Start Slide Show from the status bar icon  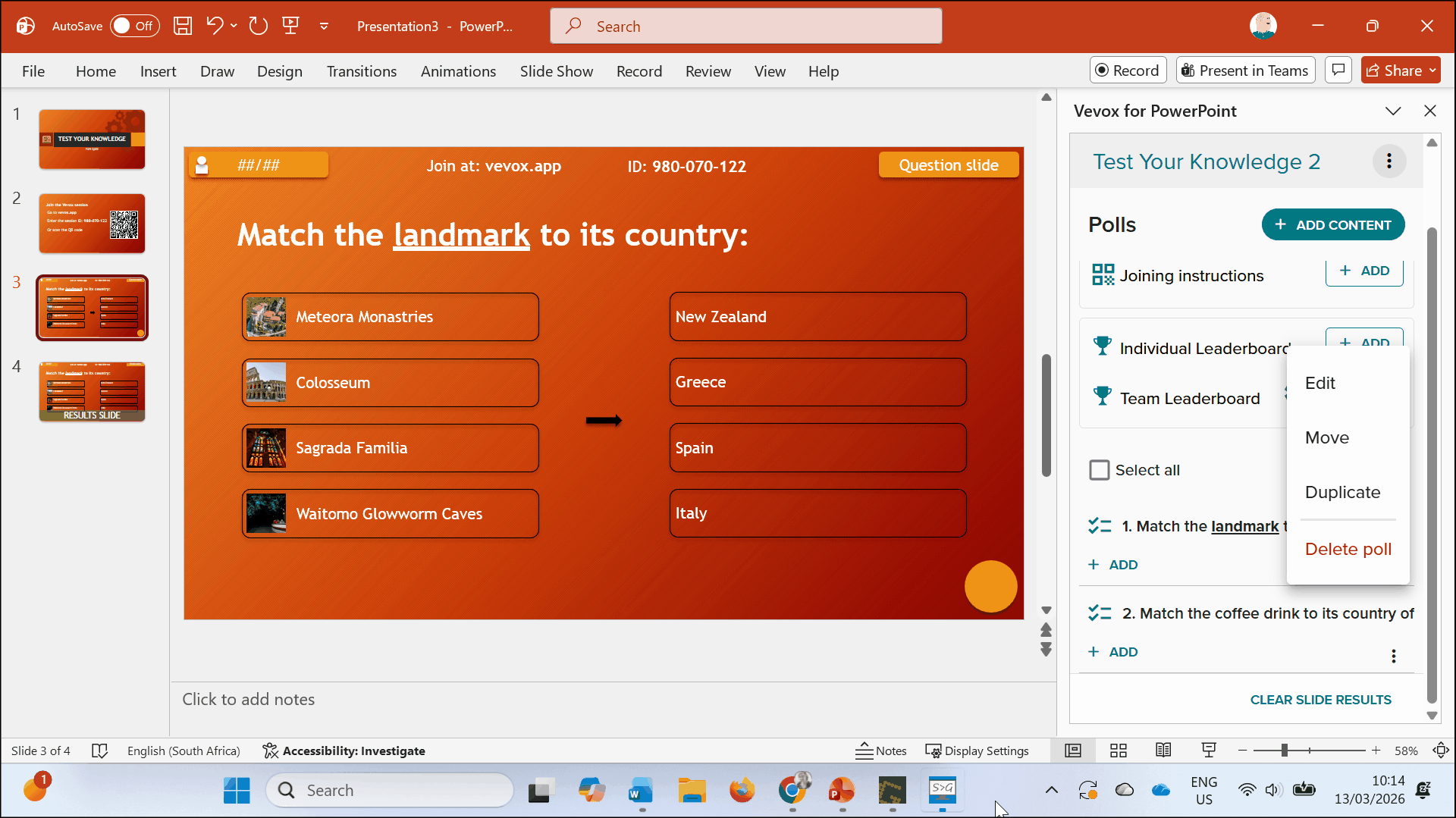1209,750
